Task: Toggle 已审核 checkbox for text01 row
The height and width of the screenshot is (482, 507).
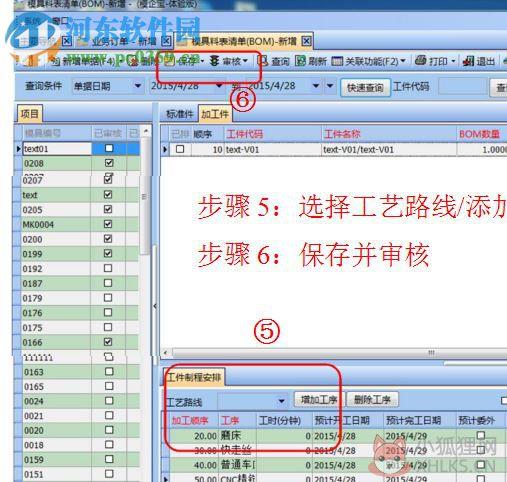Action: pyautogui.click(x=109, y=148)
